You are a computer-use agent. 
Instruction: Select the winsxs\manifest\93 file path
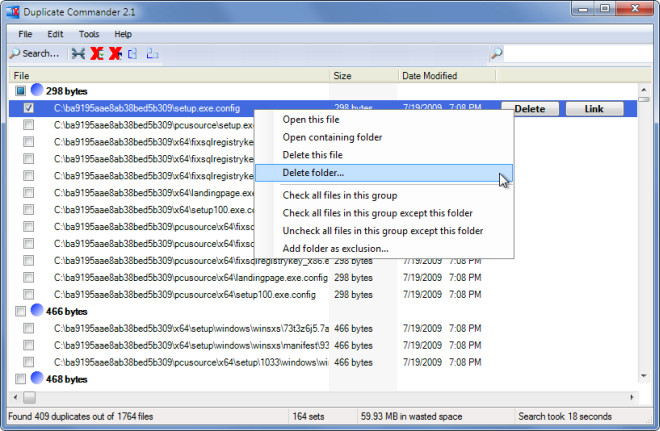[x=191, y=345]
